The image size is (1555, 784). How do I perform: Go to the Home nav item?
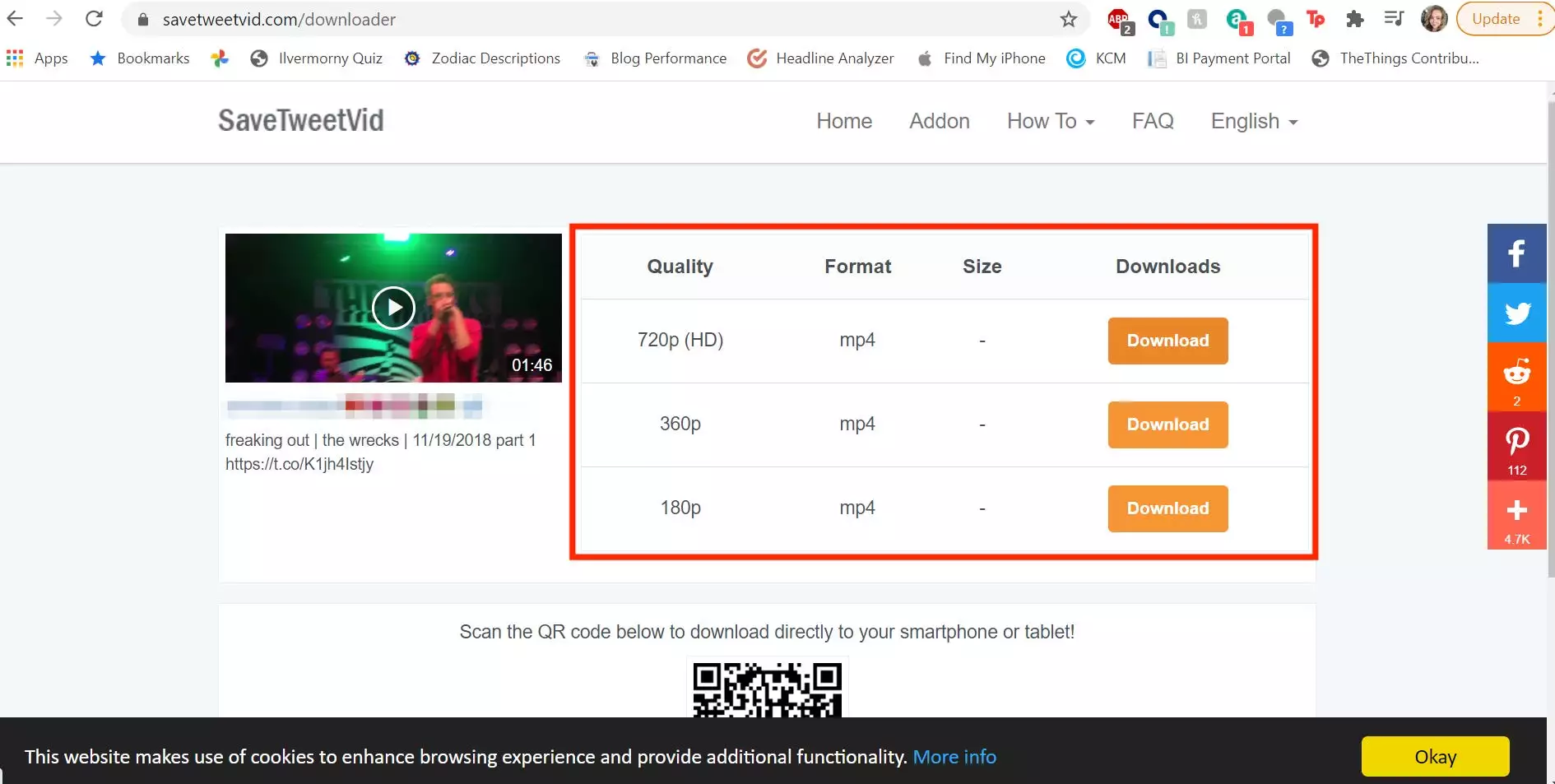(x=844, y=121)
